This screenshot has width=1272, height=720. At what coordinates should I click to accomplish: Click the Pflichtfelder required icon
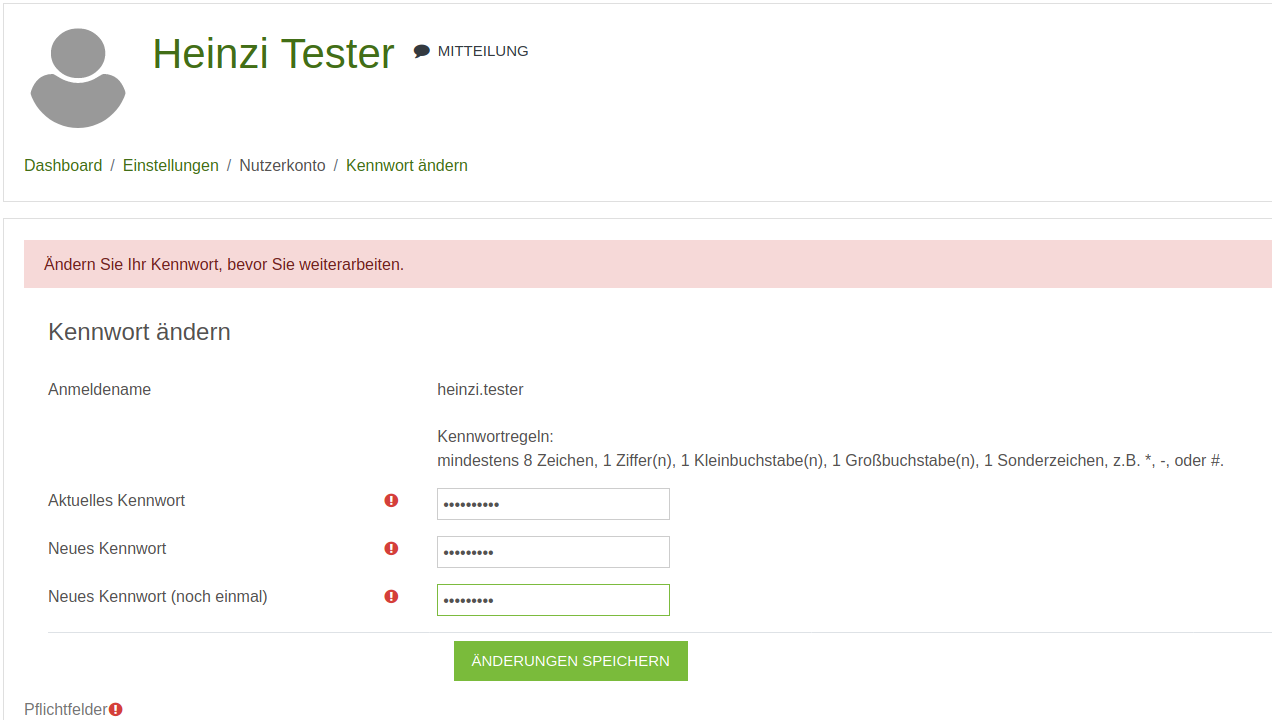coord(116,710)
